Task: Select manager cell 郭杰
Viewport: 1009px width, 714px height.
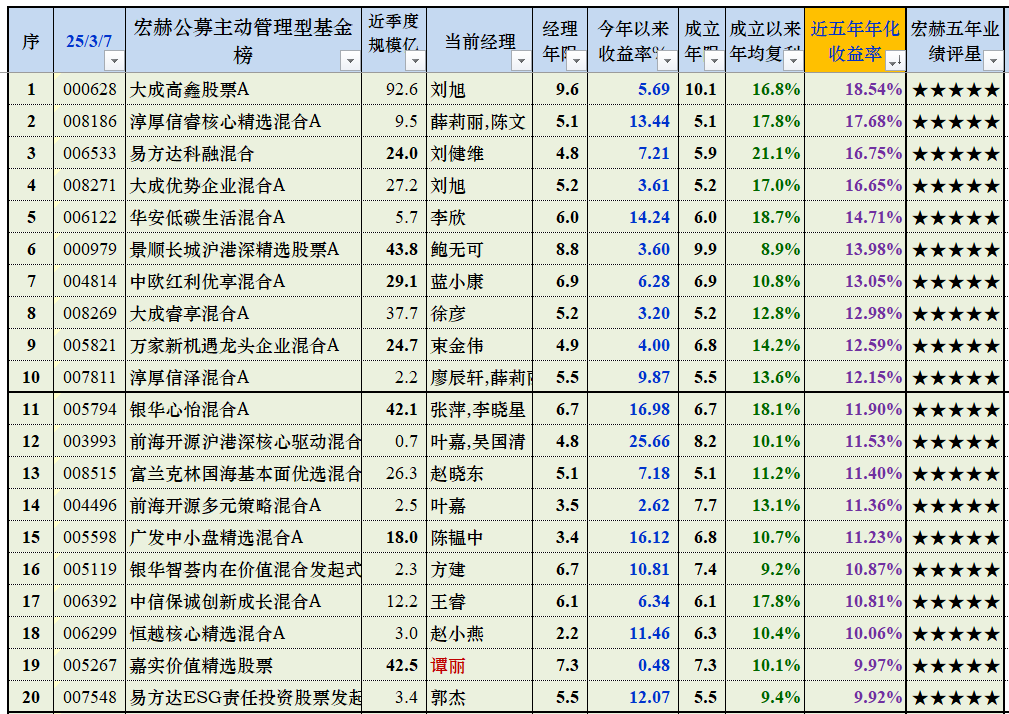Action: click(x=448, y=697)
